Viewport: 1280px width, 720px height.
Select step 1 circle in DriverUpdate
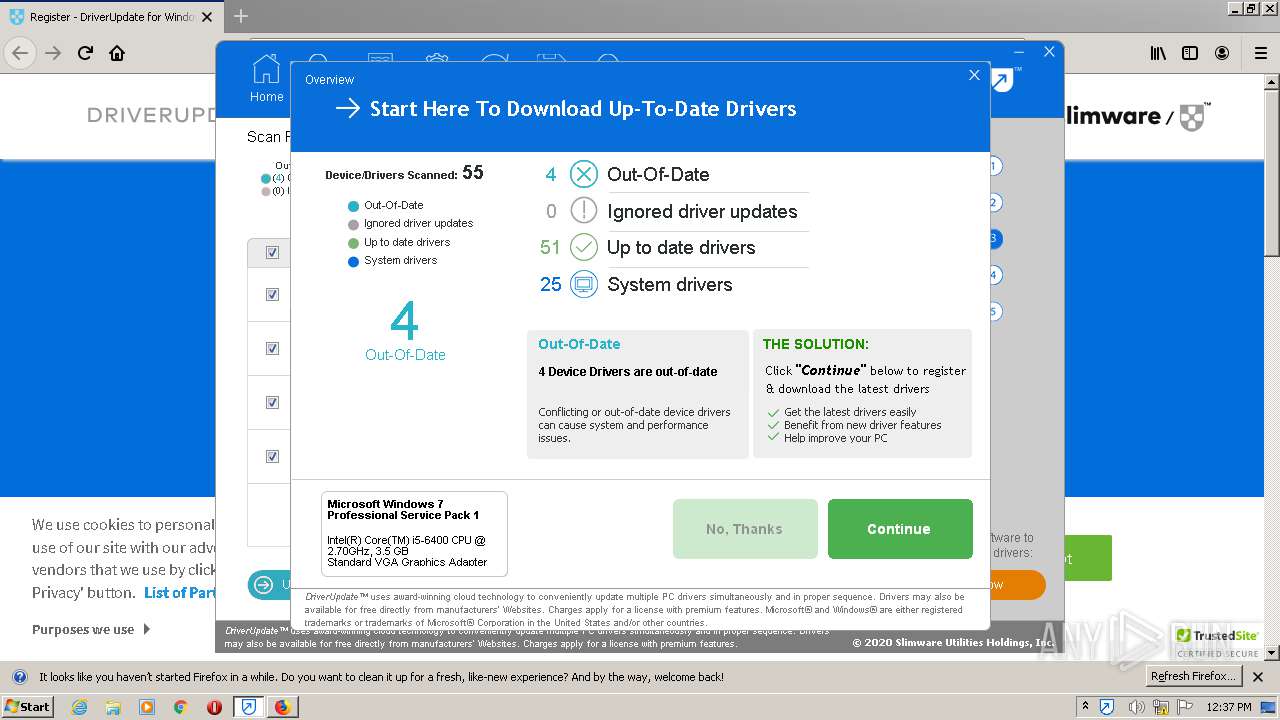pyautogui.click(x=994, y=166)
